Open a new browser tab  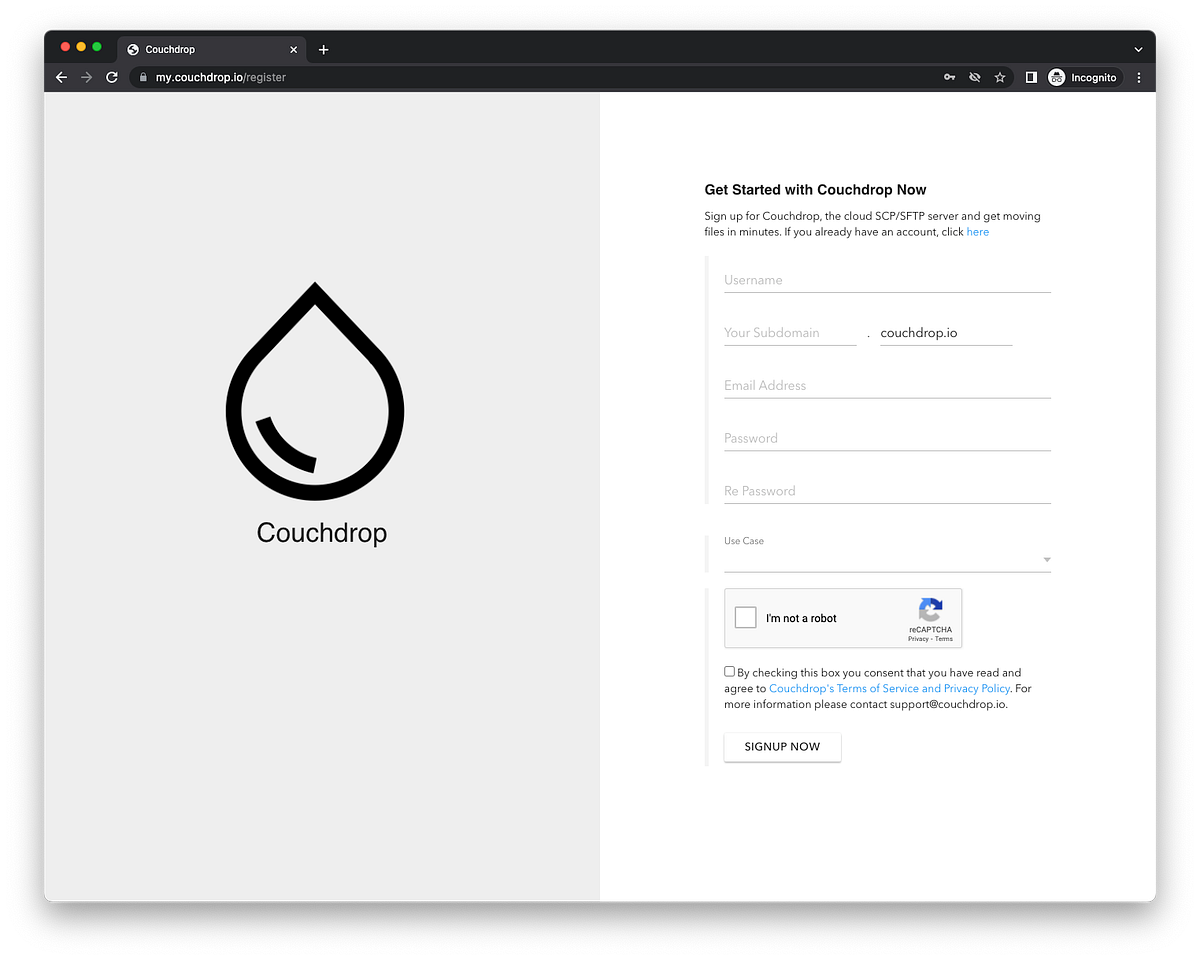pos(323,48)
